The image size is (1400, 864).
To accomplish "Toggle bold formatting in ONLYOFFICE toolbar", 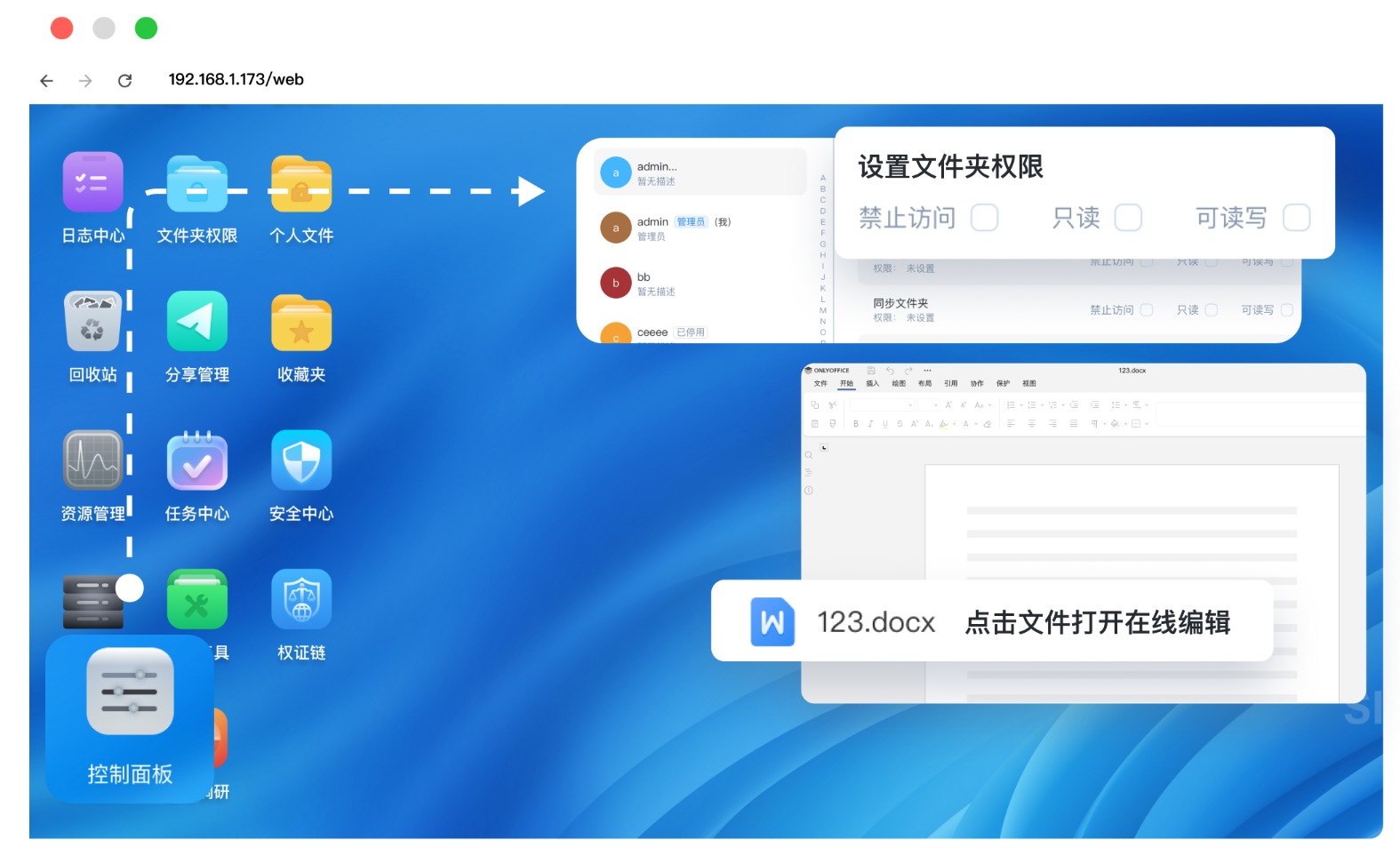I will [x=856, y=424].
